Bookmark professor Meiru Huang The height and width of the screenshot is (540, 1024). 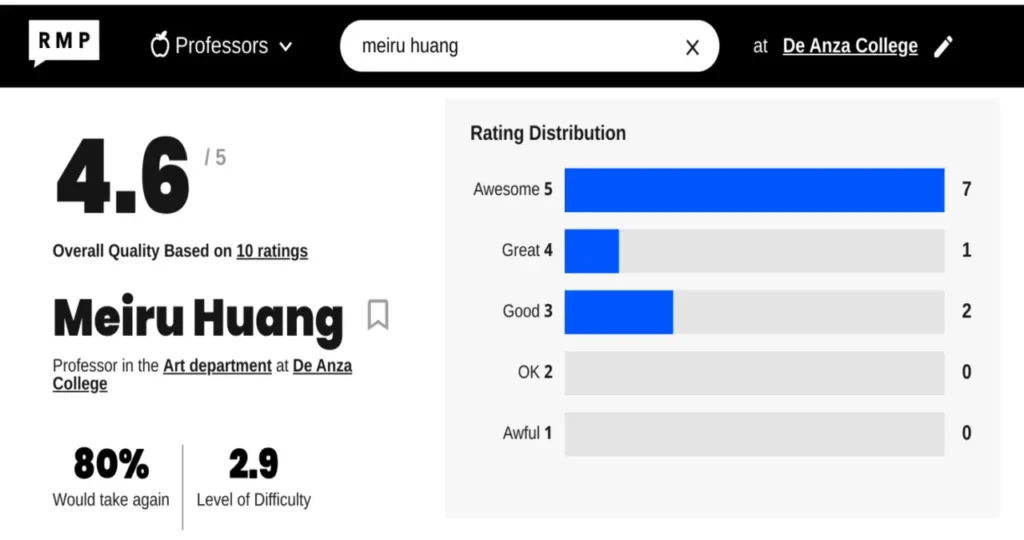click(x=377, y=315)
